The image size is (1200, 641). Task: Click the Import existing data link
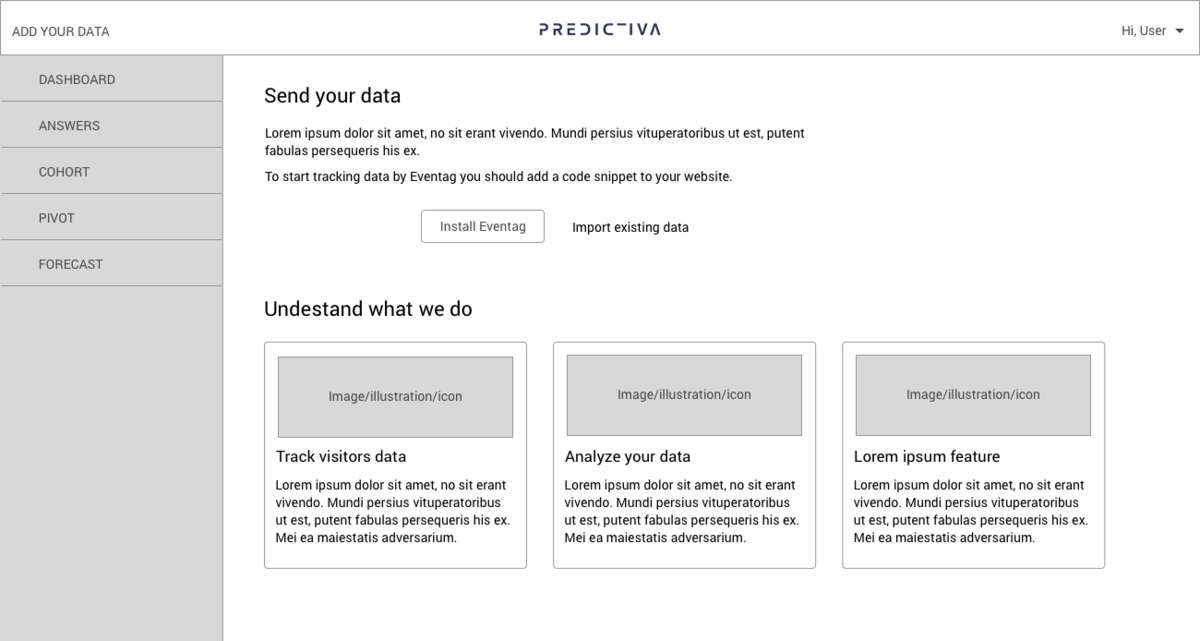tap(630, 227)
